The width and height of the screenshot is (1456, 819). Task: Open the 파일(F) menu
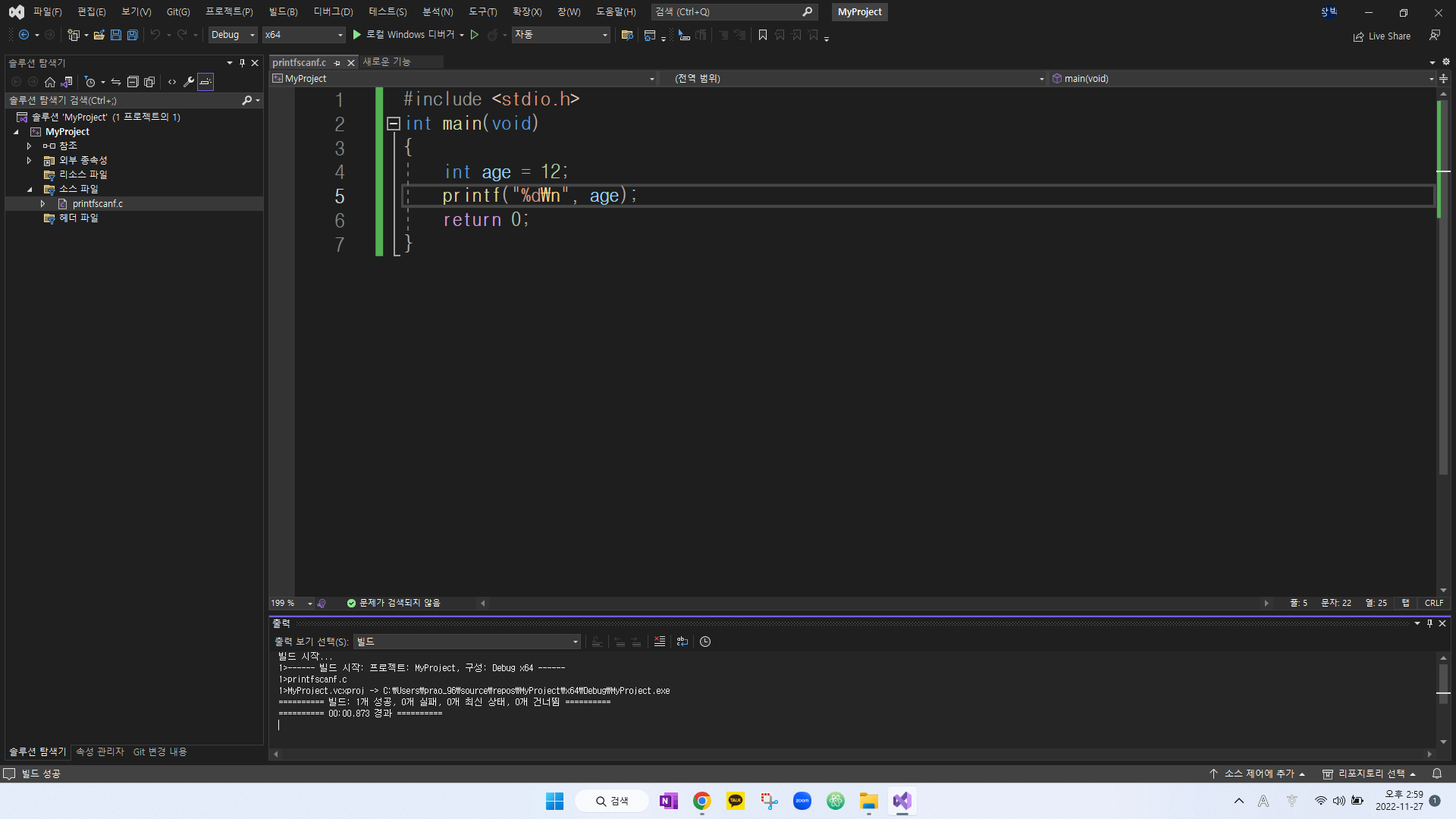click(x=47, y=12)
